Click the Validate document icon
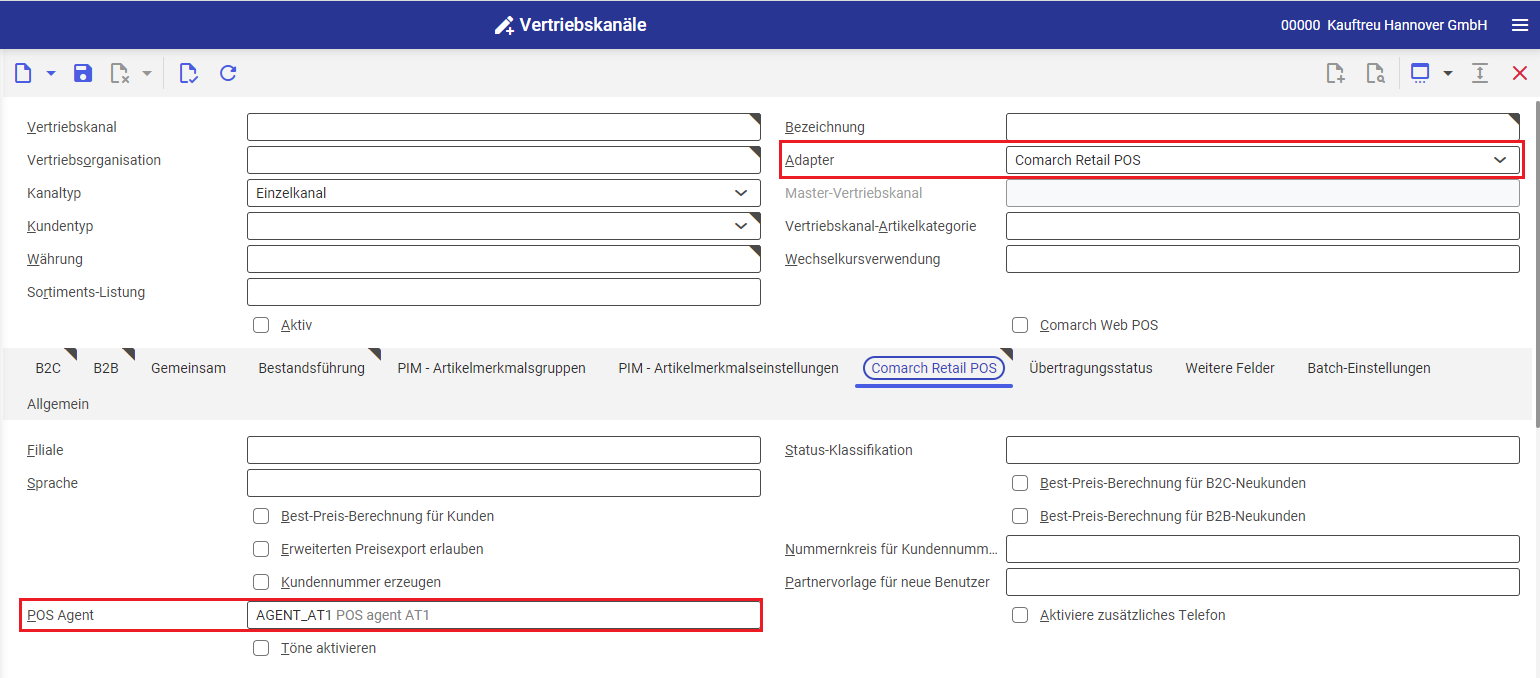 pos(188,73)
